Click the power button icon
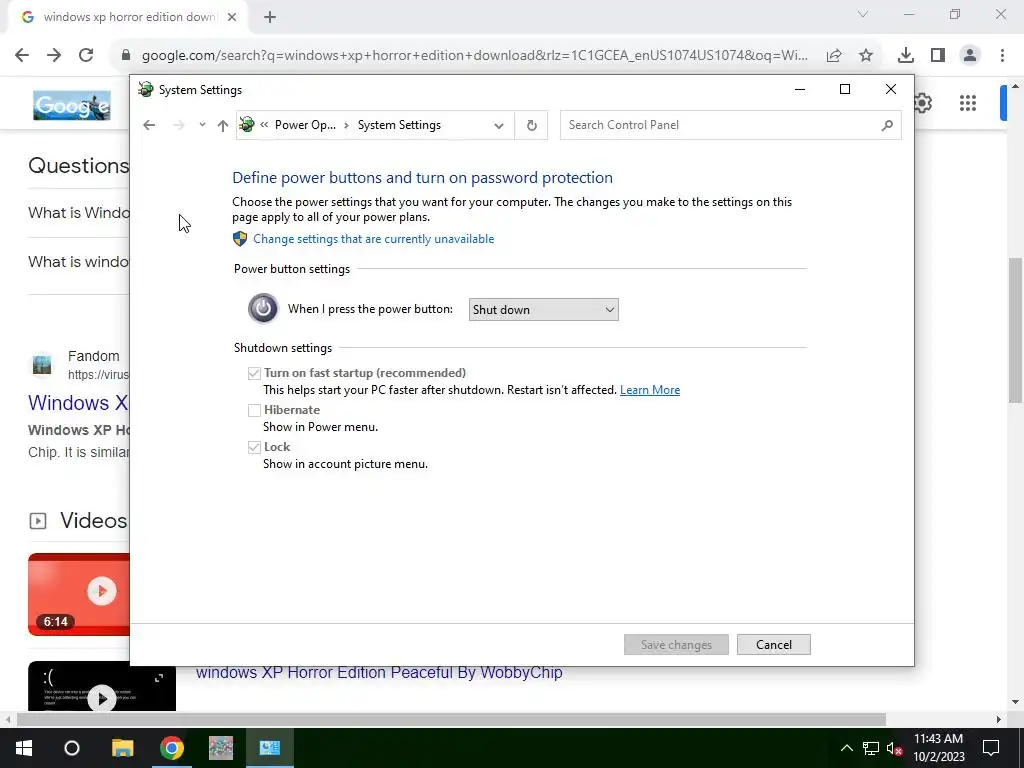 263,308
